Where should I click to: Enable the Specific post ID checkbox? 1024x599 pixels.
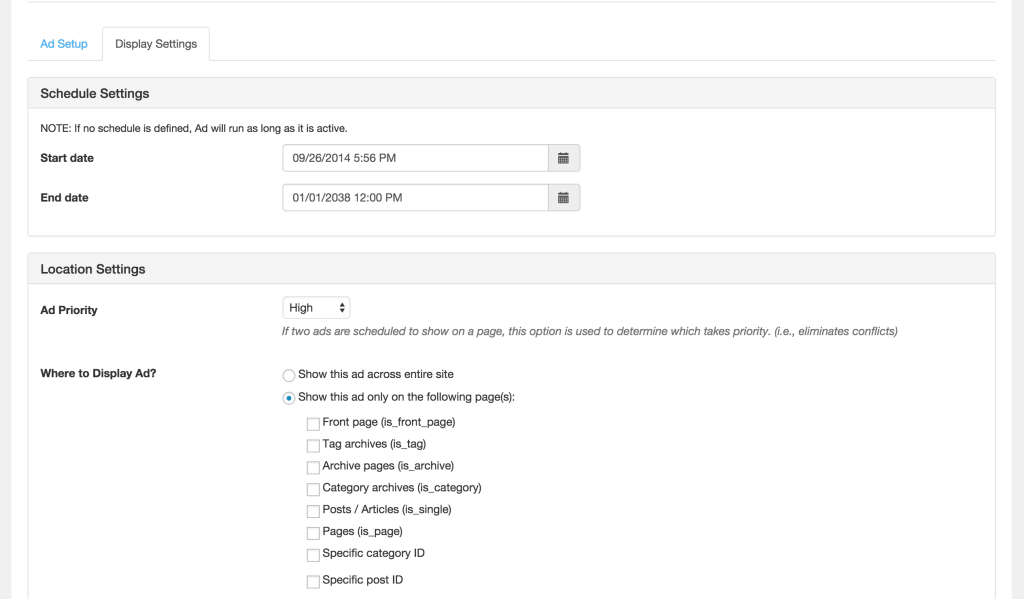click(314, 582)
